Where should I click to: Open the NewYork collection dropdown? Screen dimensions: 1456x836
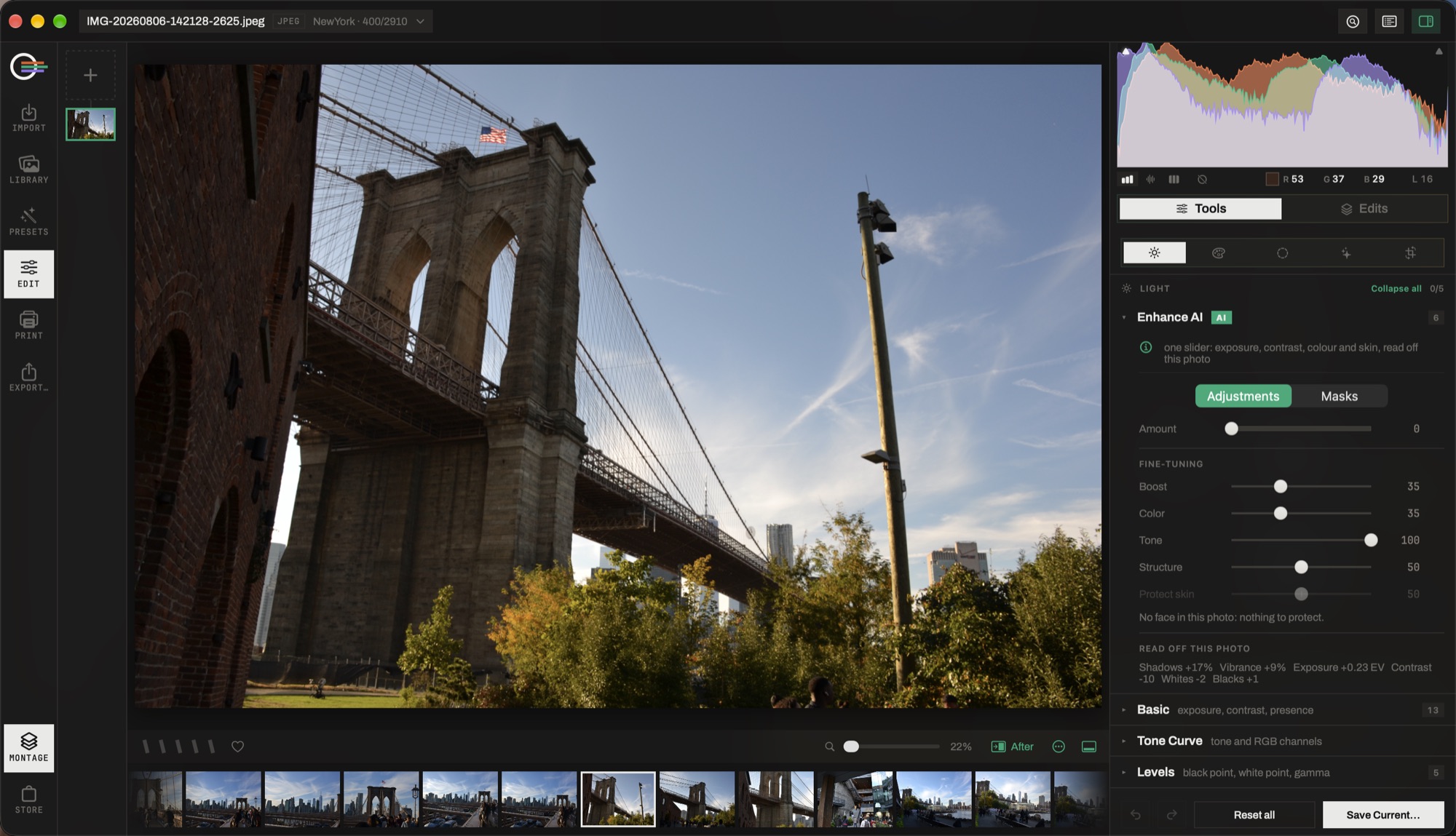point(368,22)
